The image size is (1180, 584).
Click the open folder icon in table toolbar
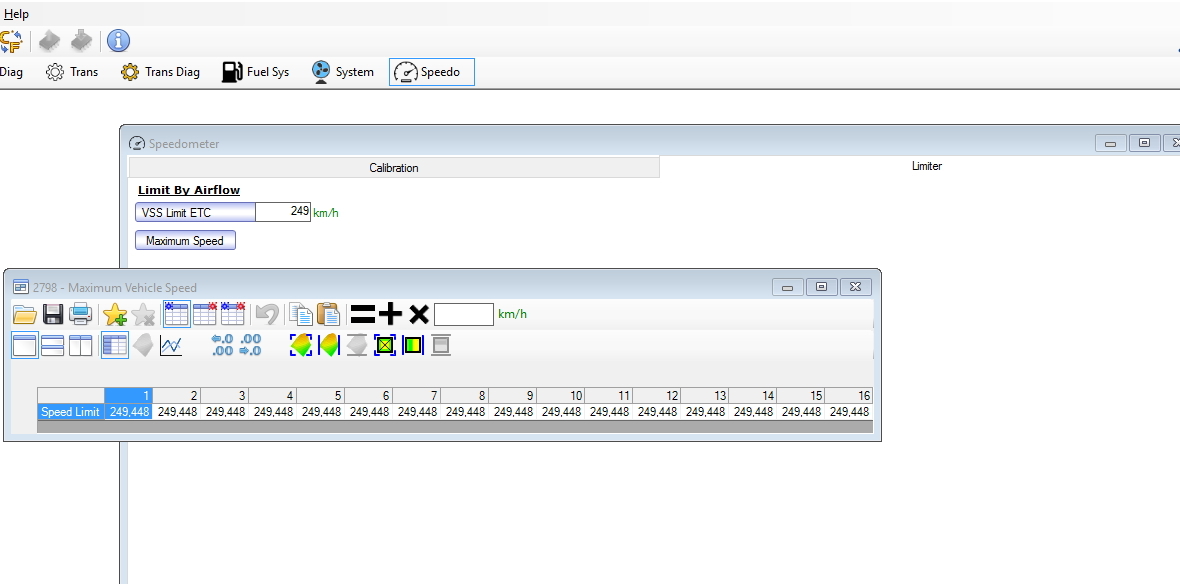pyautogui.click(x=25, y=314)
